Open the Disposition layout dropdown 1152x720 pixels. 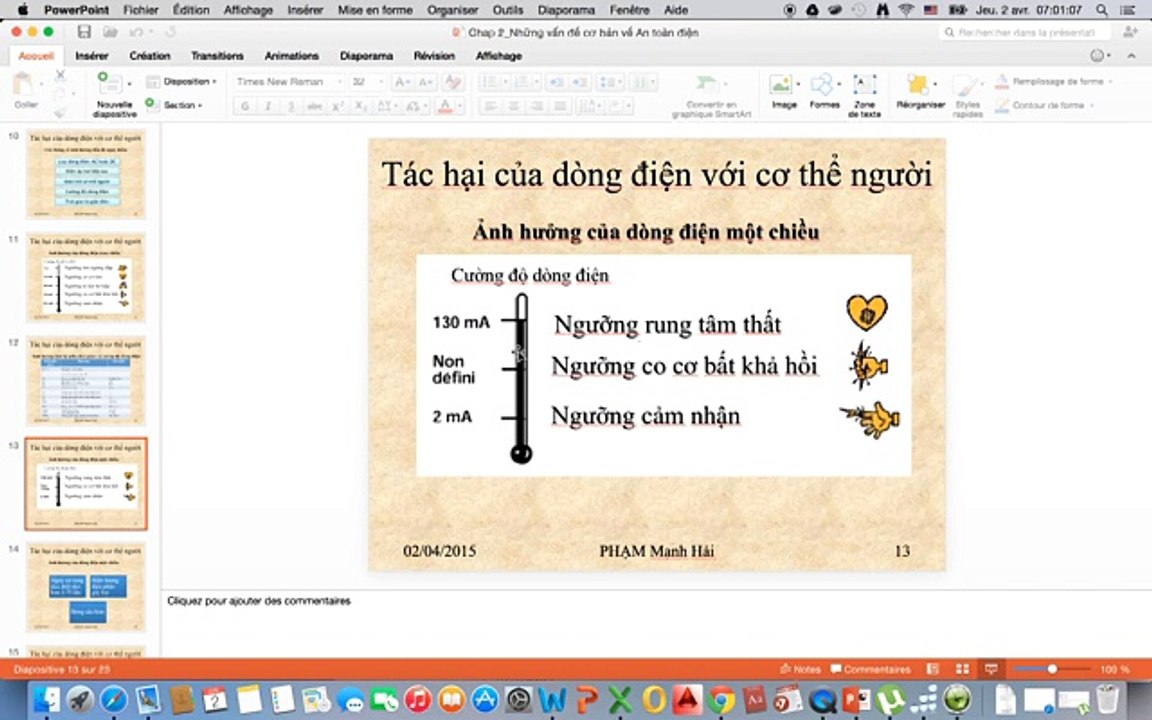tap(181, 82)
